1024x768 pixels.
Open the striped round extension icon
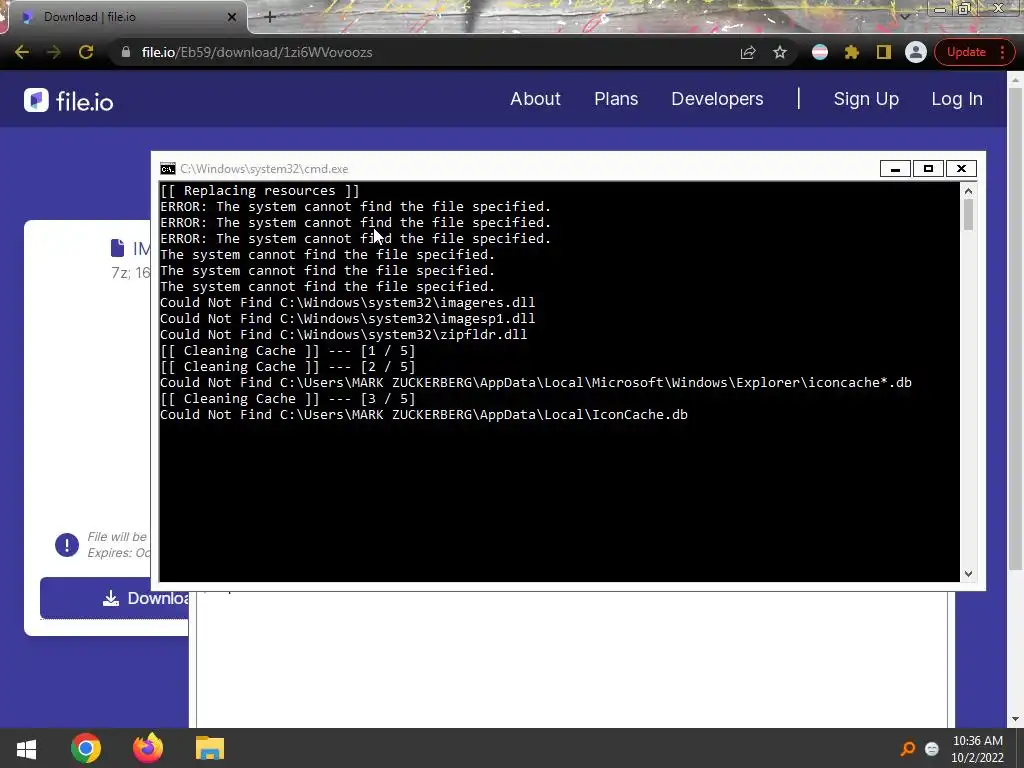[x=820, y=52]
